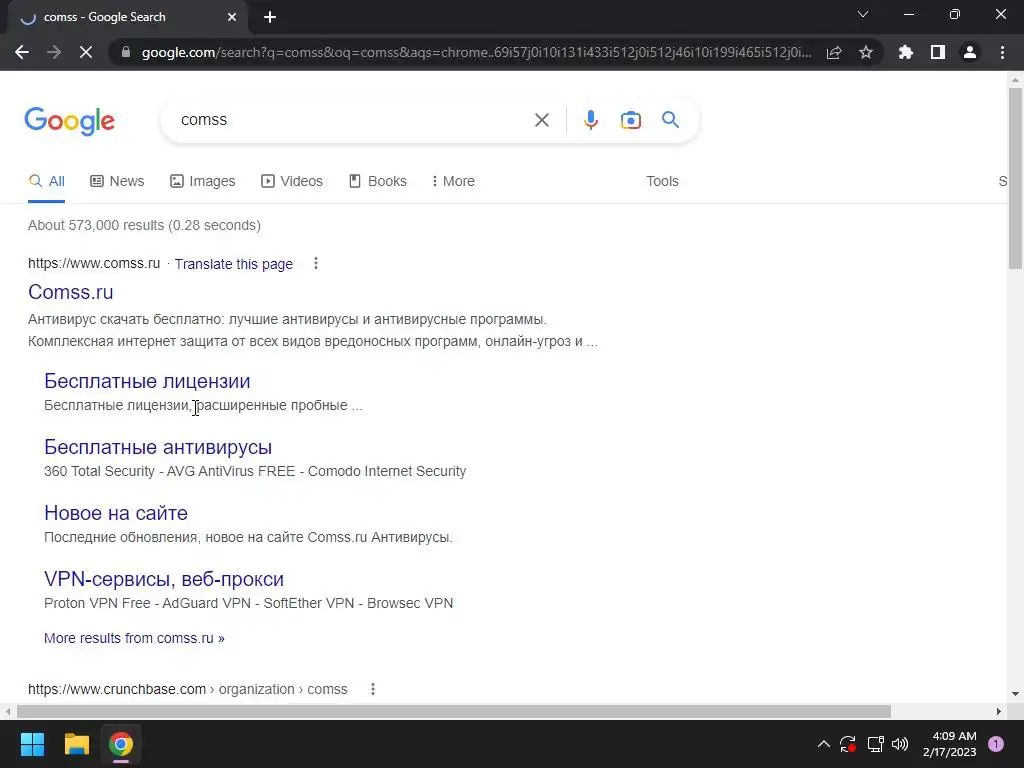1024x768 pixels.
Task: Open options dots for comss.ru result
Action: pos(315,263)
